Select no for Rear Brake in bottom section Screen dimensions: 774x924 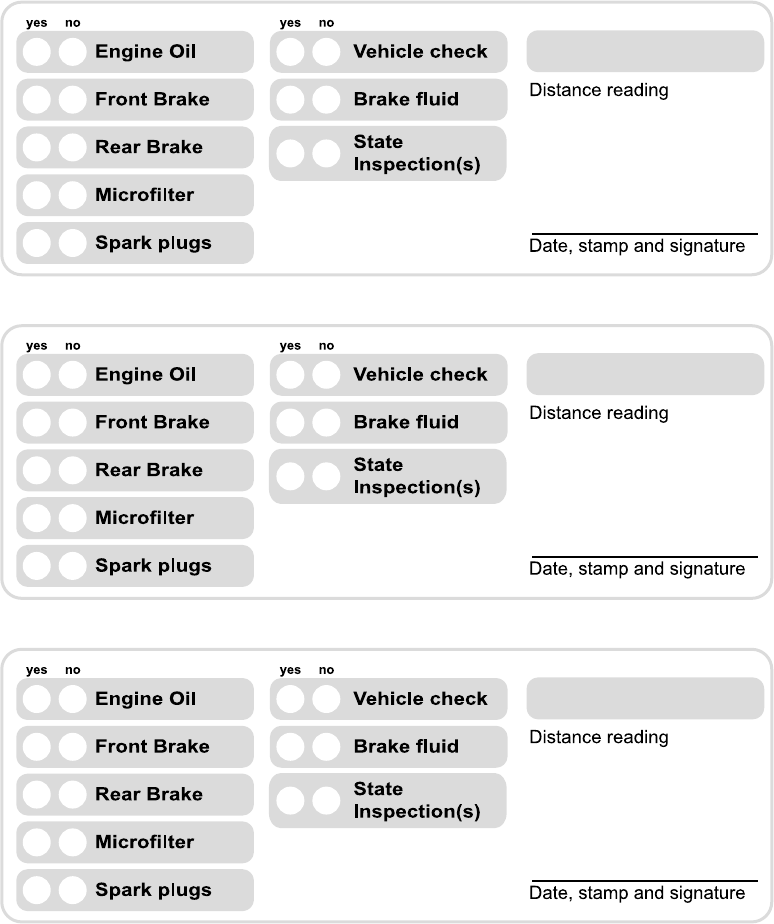(x=72, y=795)
